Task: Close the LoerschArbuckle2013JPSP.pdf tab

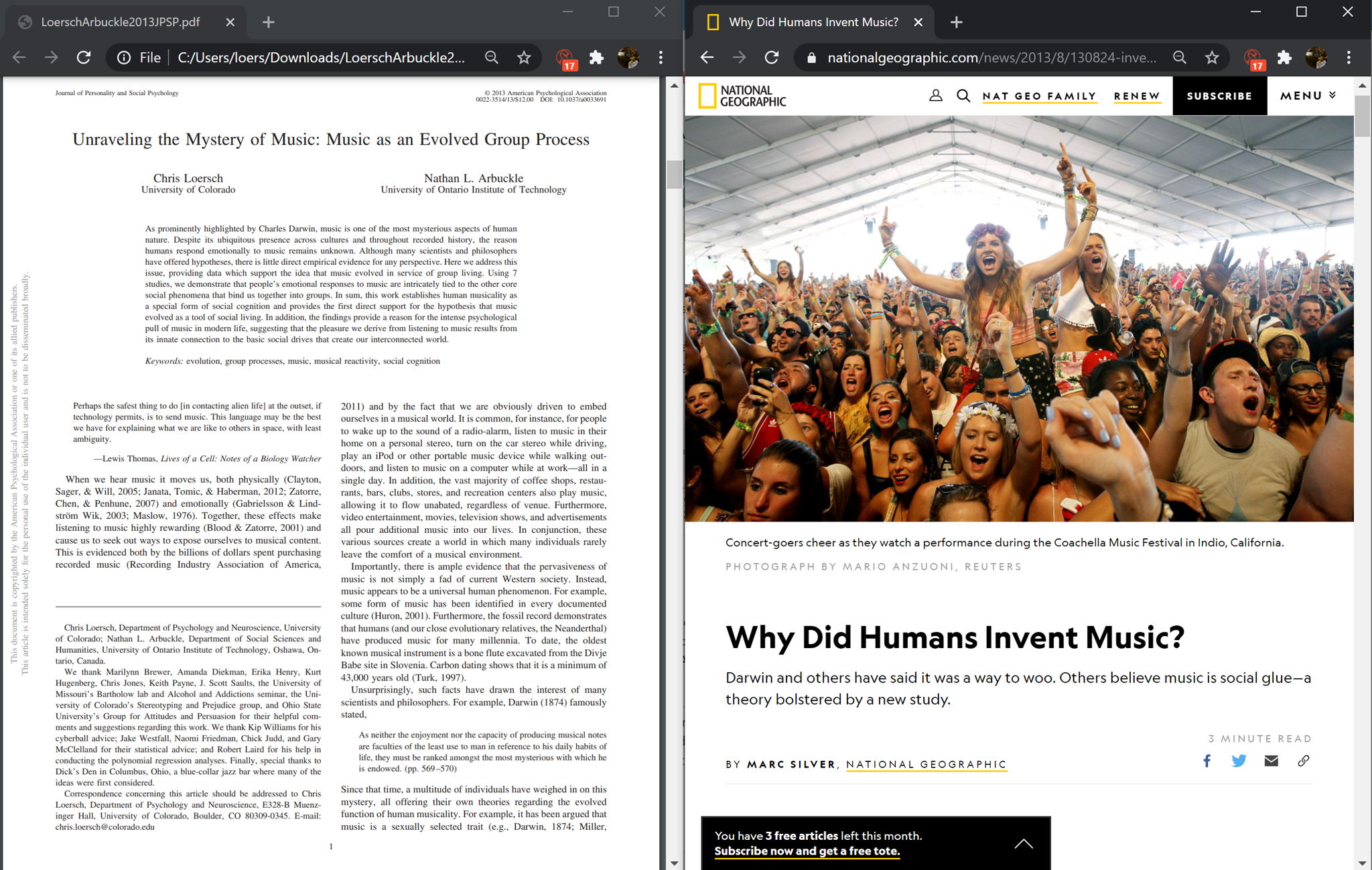Action: [230, 22]
